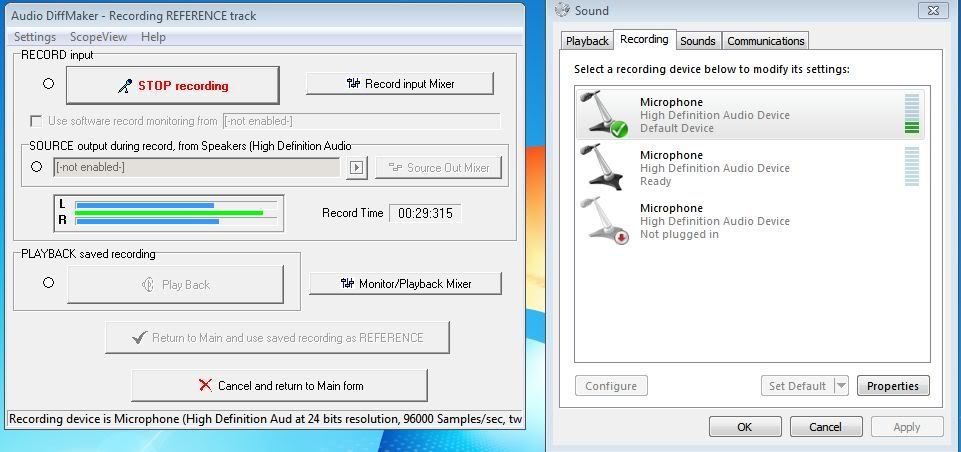The image size is (961, 452).
Task: Click the disabled Source Out Mixer button
Action: (x=438, y=167)
